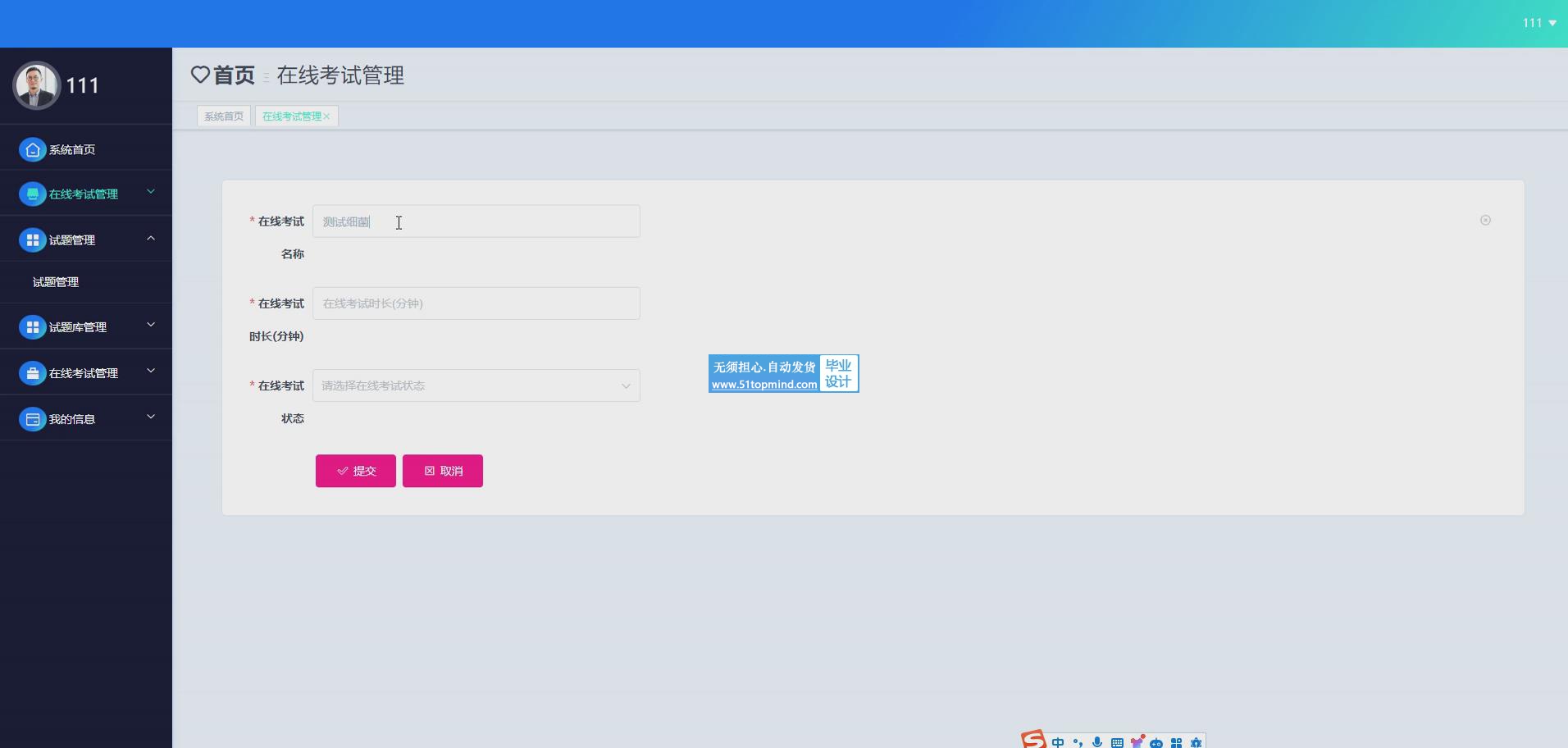
Task: Click the 在线考试管理 page title text
Action: point(340,75)
